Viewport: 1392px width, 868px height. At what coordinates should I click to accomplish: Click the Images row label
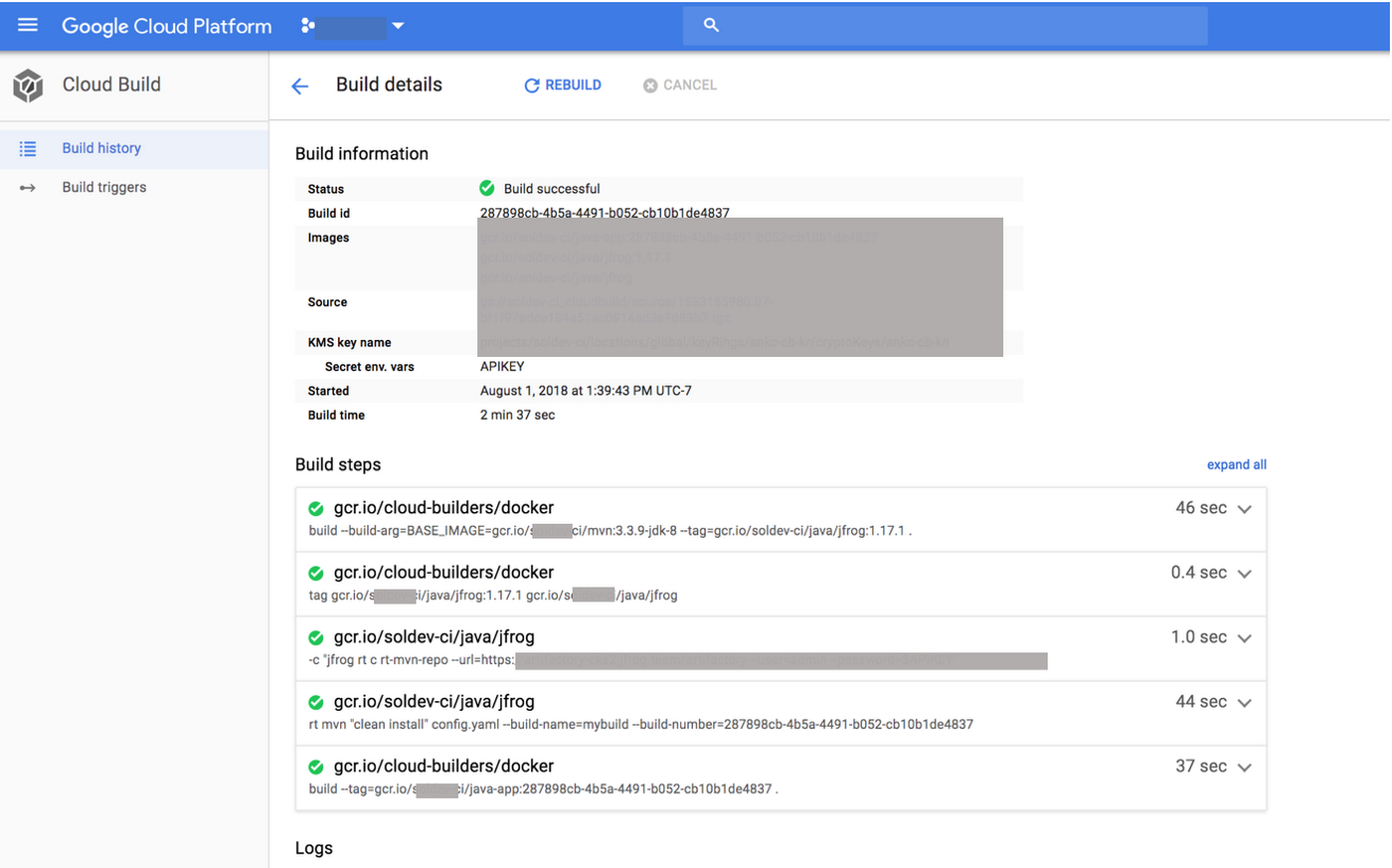pos(328,238)
